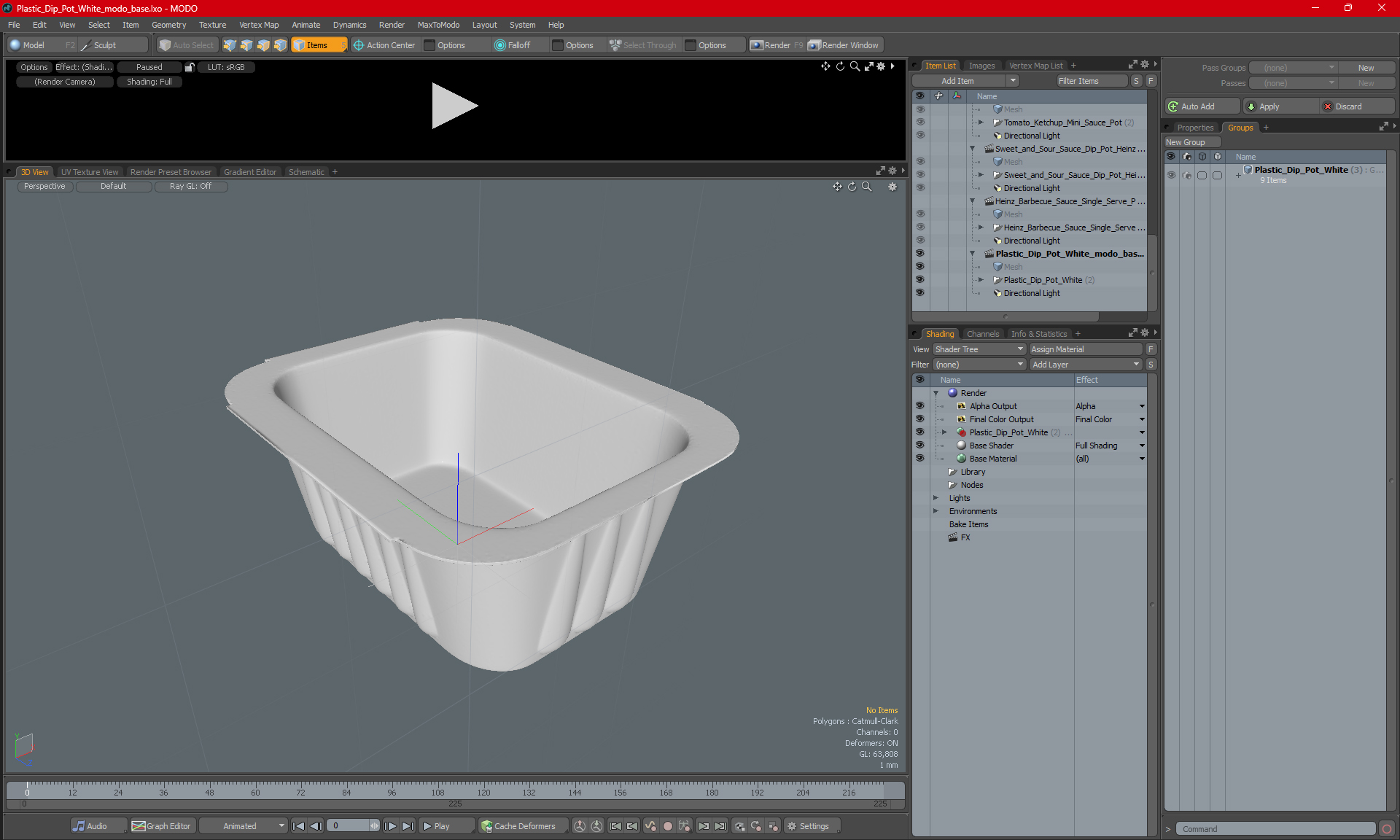Expand Tomato_Ketchup_Mini_Sauce_Pot item

tap(981, 122)
